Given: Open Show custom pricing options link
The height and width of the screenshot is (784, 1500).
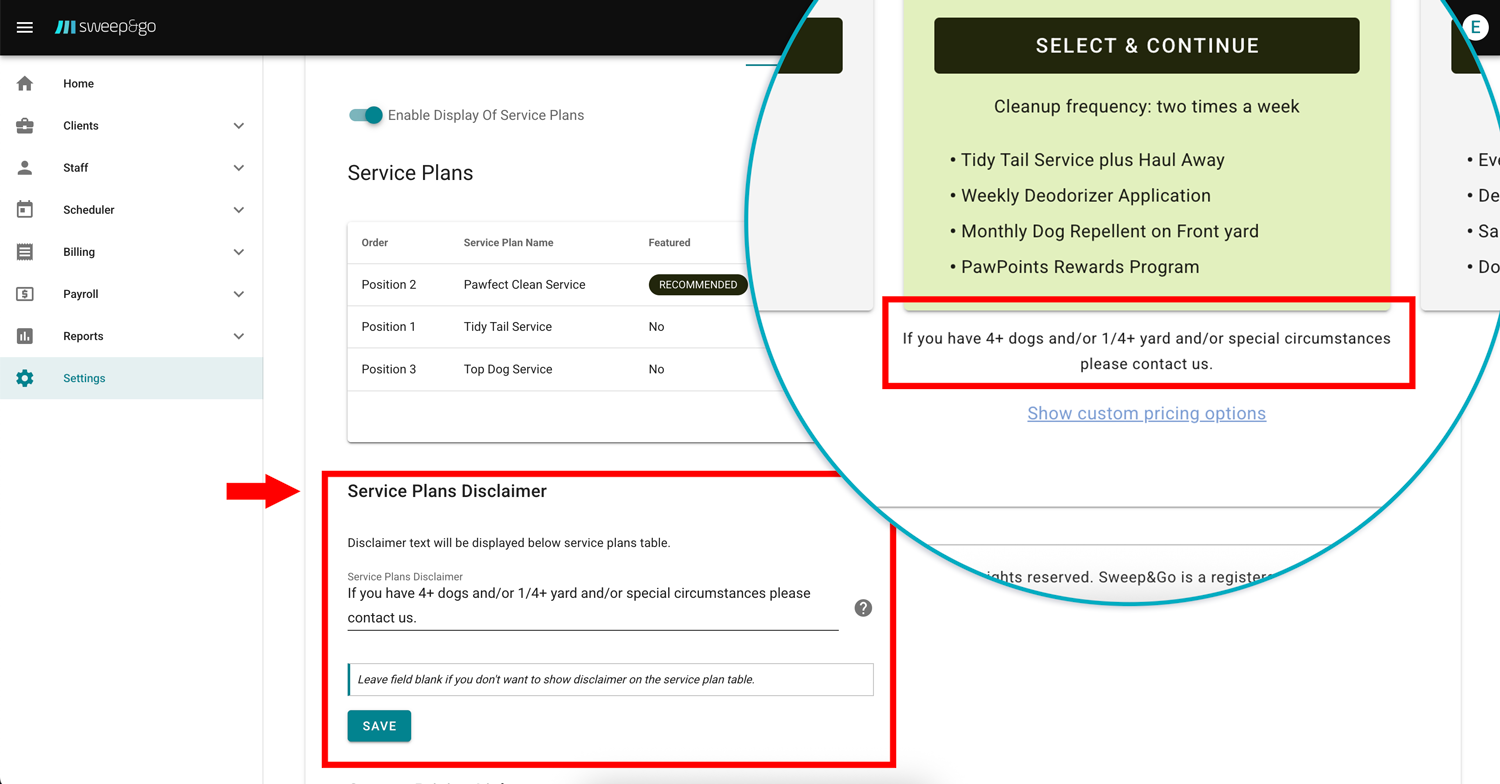Looking at the screenshot, I should tap(1146, 413).
